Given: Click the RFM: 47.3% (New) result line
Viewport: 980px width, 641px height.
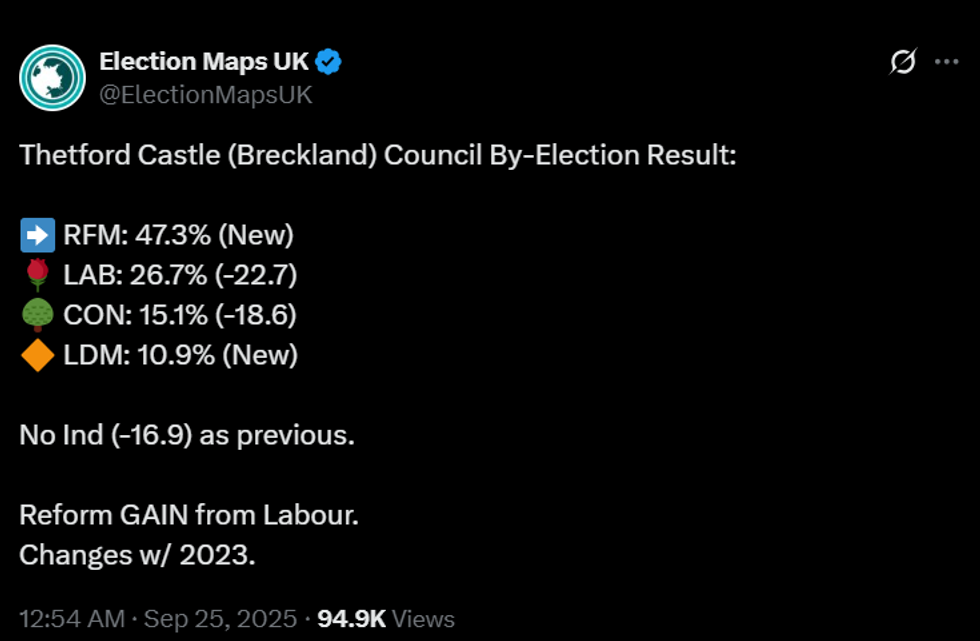Looking at the screenshot, I should pos(178,236).
